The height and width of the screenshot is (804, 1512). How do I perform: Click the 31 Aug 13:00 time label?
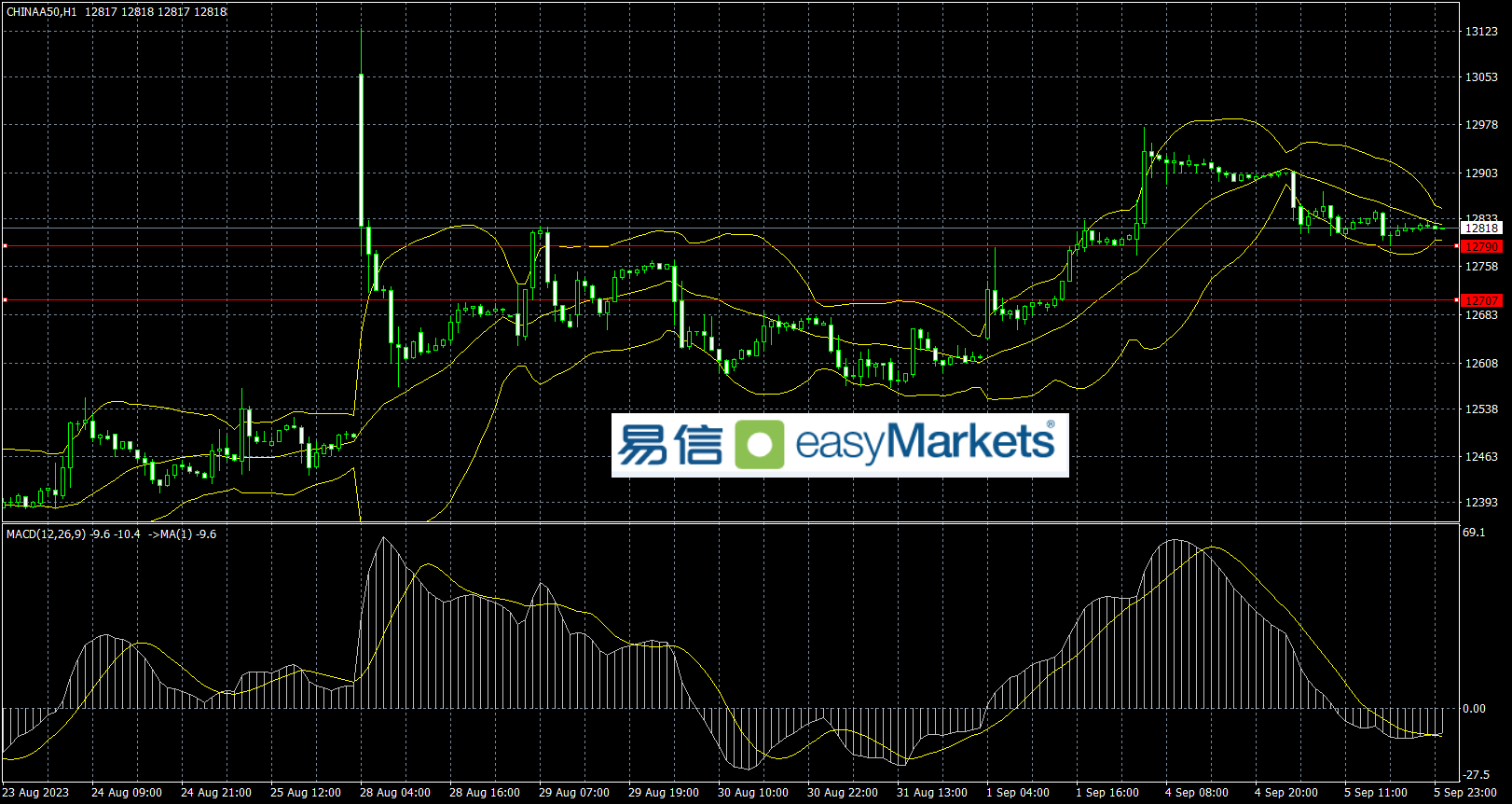(x=932, y=793)
